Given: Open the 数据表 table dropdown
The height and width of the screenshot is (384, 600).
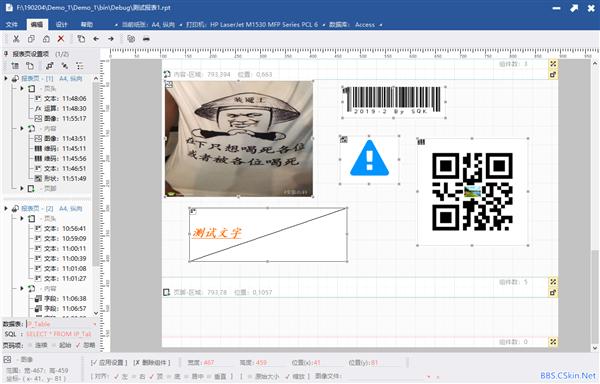Looking at the screenshot, I should point(62,324).
